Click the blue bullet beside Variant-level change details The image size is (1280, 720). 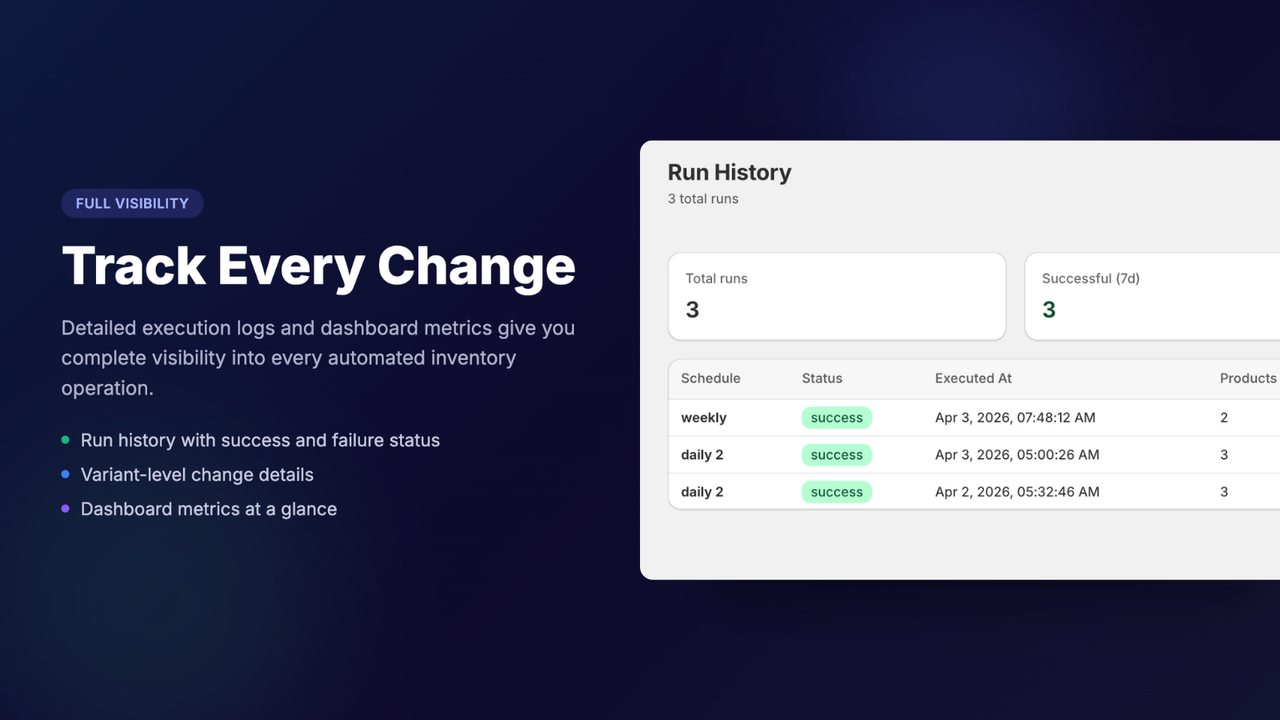click(x=65, y=474)
